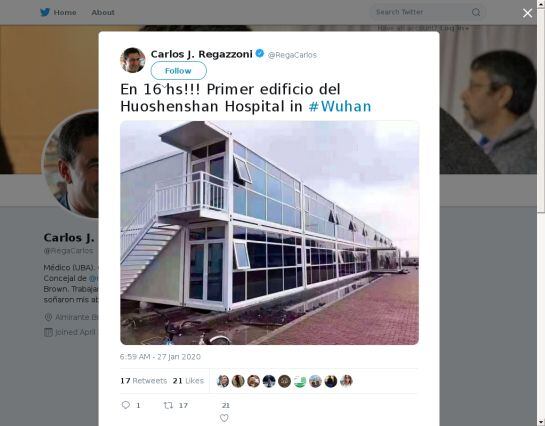Open the @RegaCarlos handle link
This screenshot has height=426, width=545.
pos(292,55)
